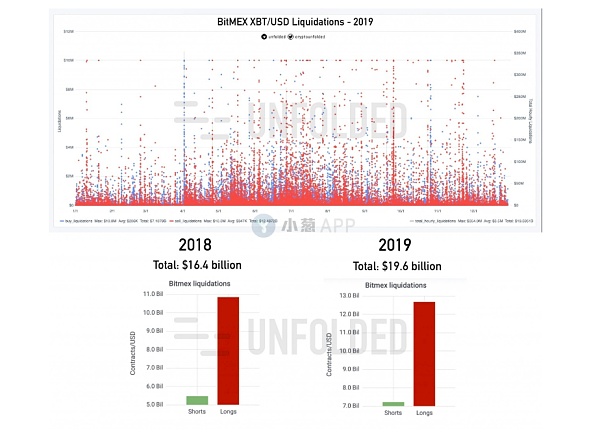This screenshot has width=600, height=435.
Task: Click the red Longs bar in 2018 chart
Action: click(228, 351)
